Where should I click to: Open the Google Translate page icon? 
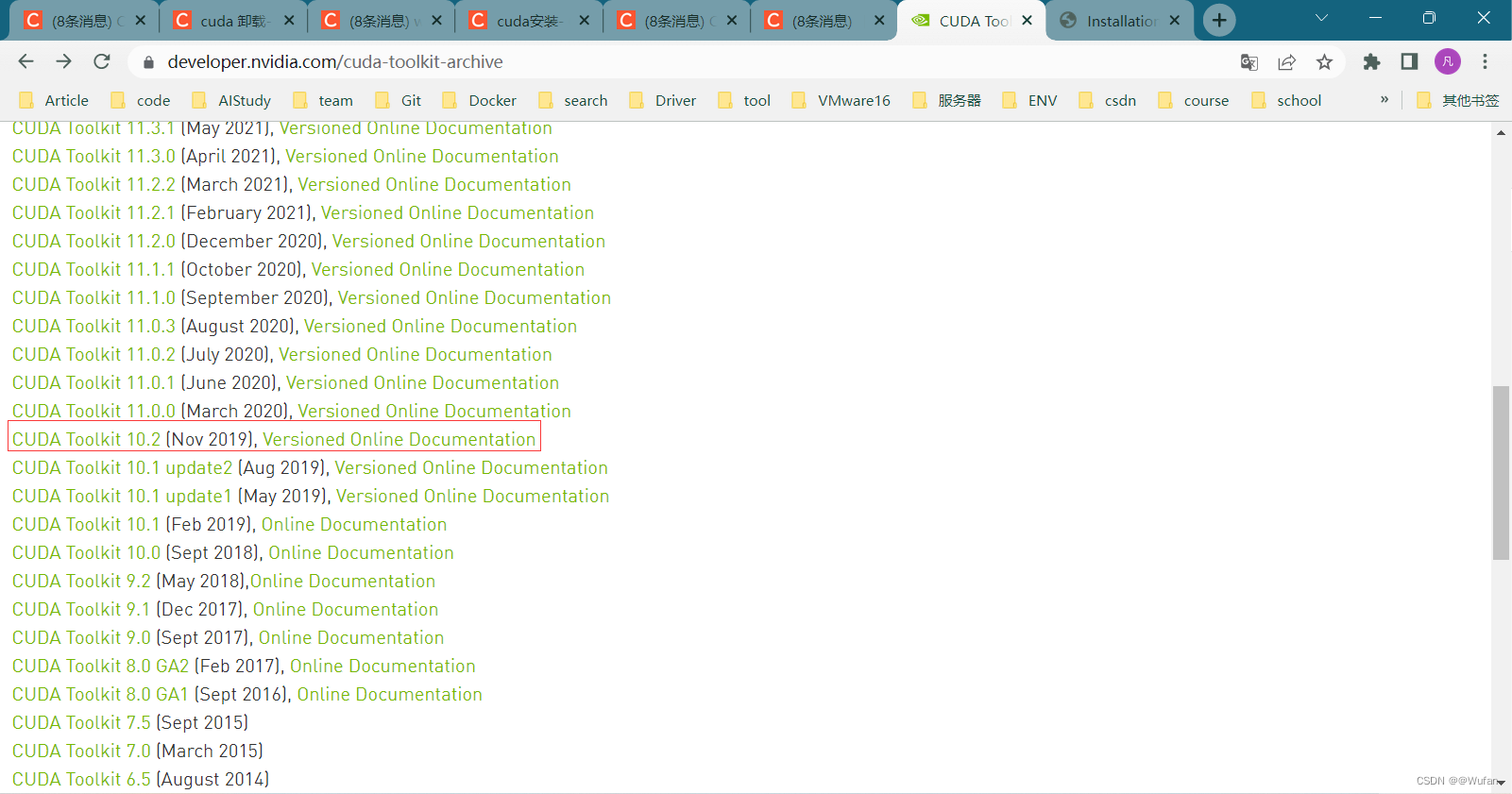click(x=1249, y=62)
